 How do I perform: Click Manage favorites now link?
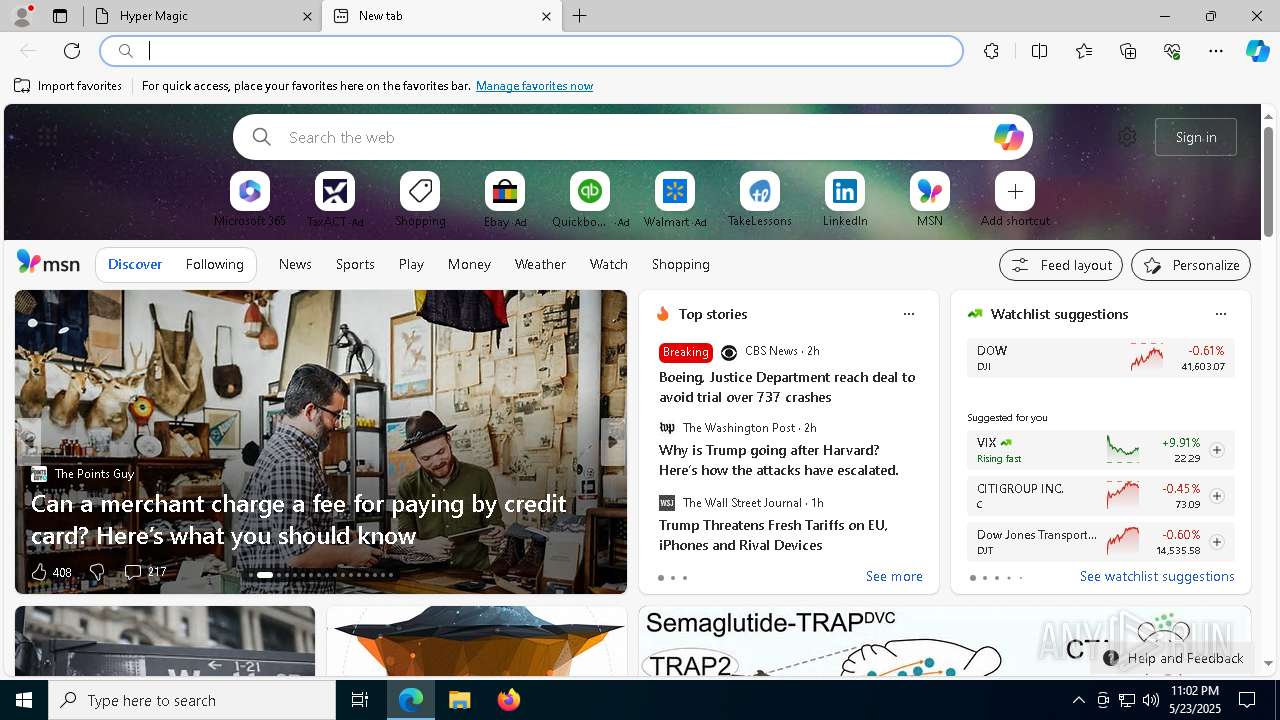[x=534, y=86]
